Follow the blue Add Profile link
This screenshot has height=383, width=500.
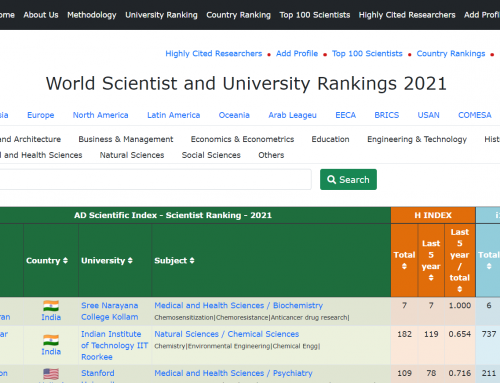point(297,54)
